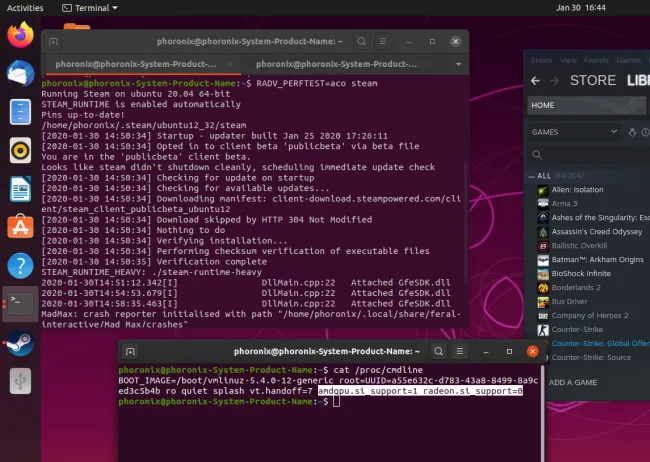
Task: Open the Files manager dock icon
Action: click(x=20, y=112)
